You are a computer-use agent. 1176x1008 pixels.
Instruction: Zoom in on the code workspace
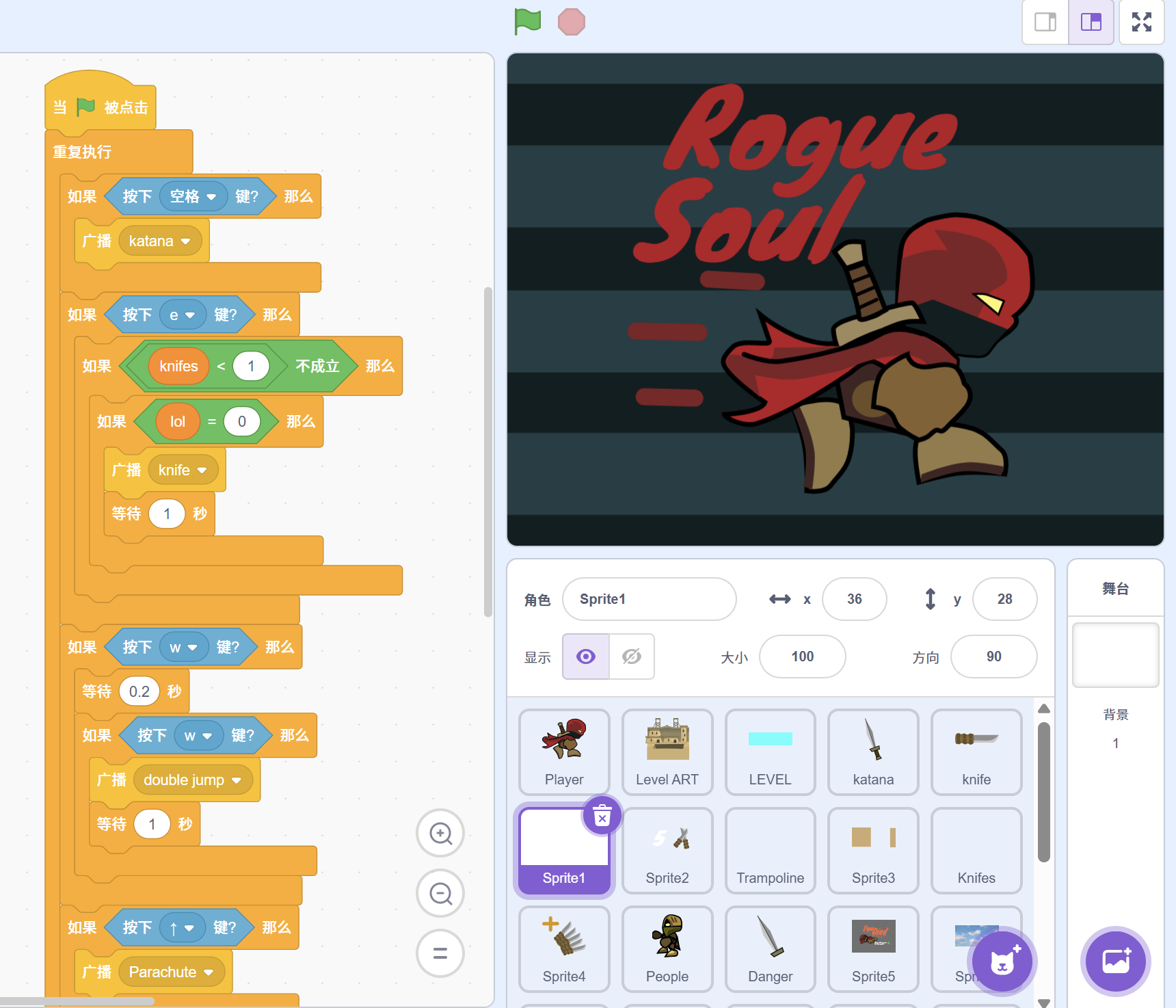(x=440, y=833)
